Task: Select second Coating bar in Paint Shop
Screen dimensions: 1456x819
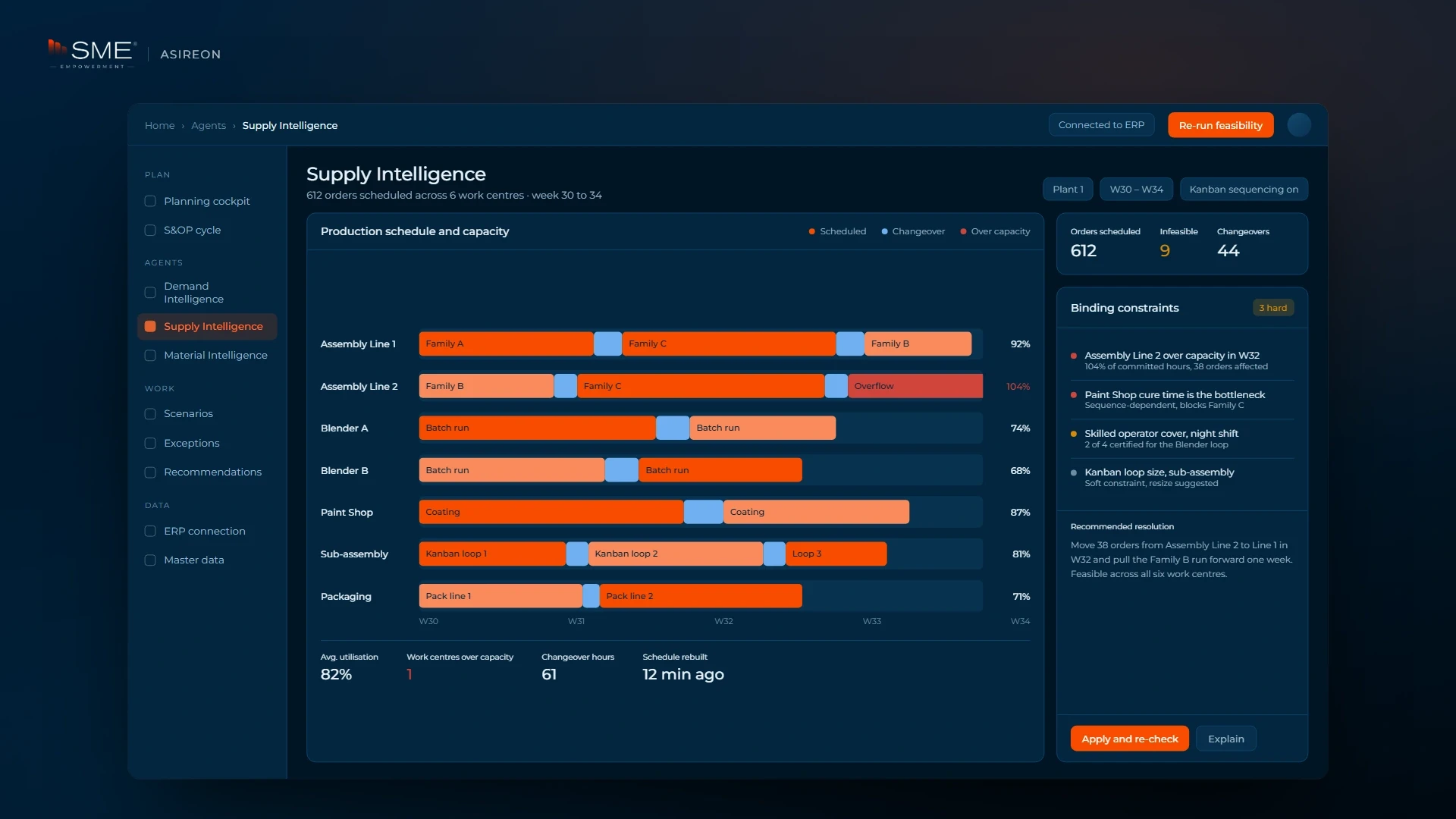Action: tap(816, 512)
